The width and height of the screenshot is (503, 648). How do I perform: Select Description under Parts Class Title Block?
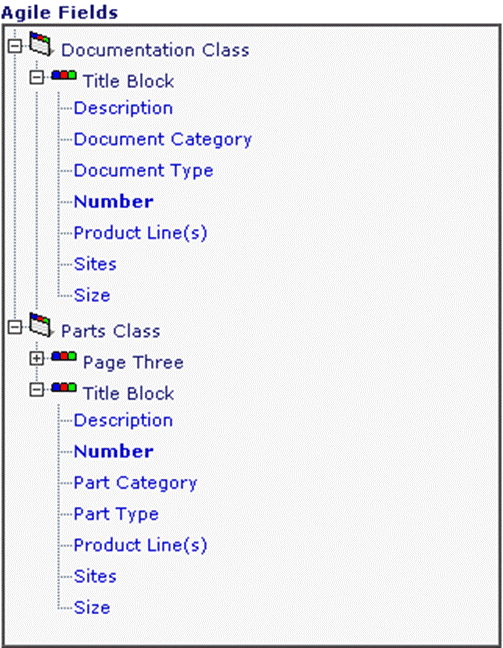pyautogui.click(x=123, y=421)
